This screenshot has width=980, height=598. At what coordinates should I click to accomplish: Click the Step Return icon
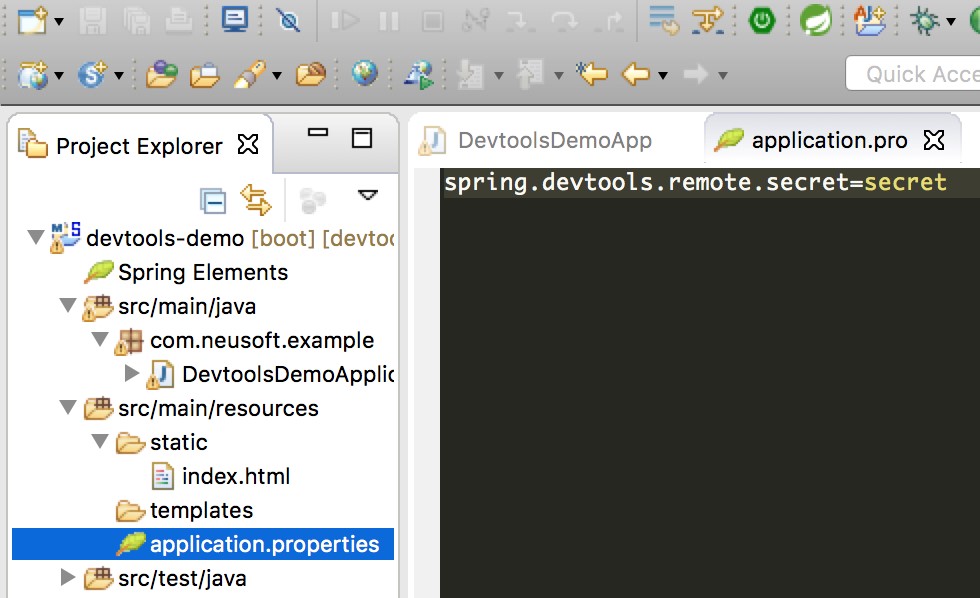pyautogui.click(x=609, y=21)
